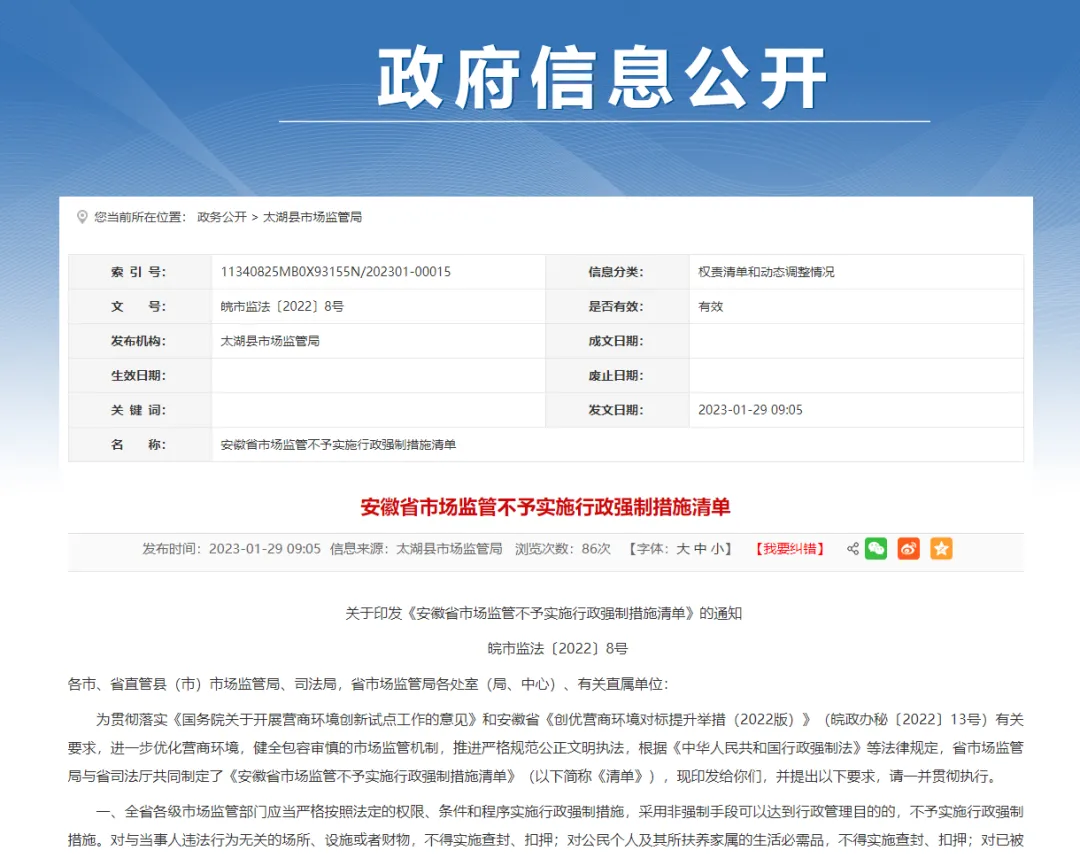
Task: Click the location pin icon in breadcrumb
Action: [82, 217]
